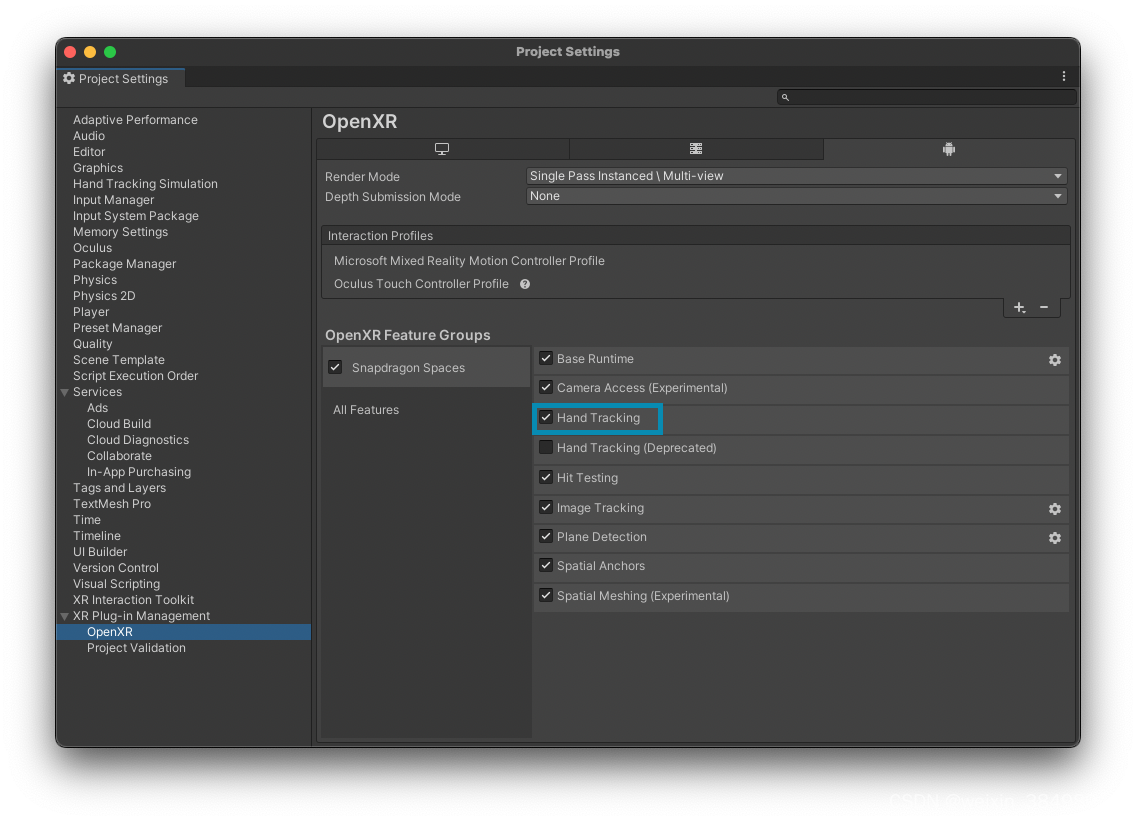Select Microsoft Mixed Reality Motion Controller Profile
The width and height of the screenshot is (1136, 821).
click(x=469, y=261)
